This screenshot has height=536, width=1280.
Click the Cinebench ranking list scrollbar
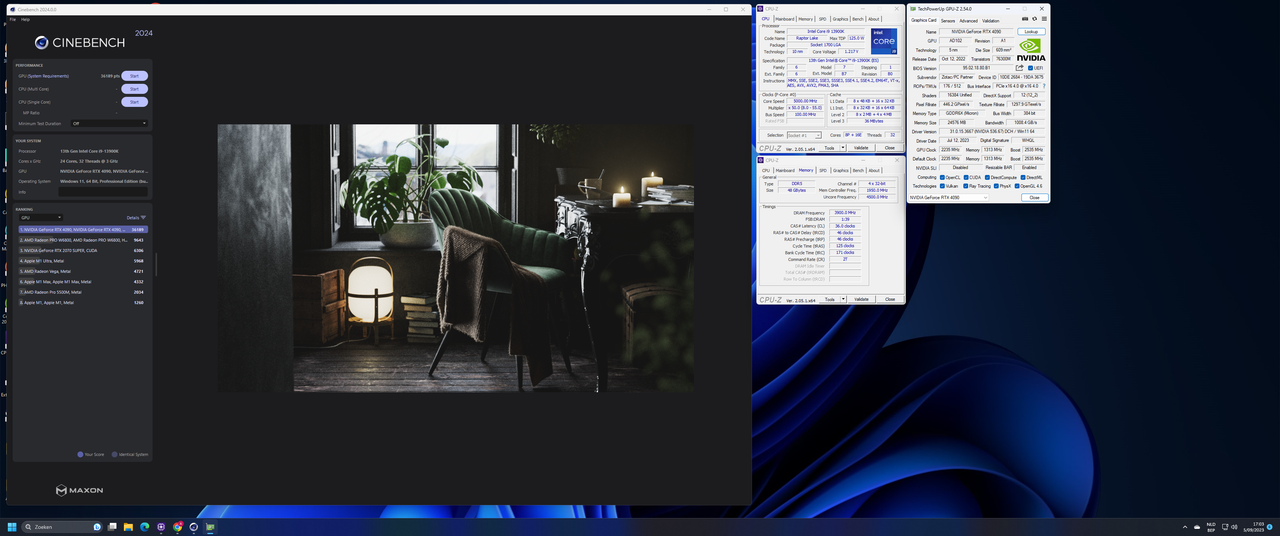coord(155,265)
